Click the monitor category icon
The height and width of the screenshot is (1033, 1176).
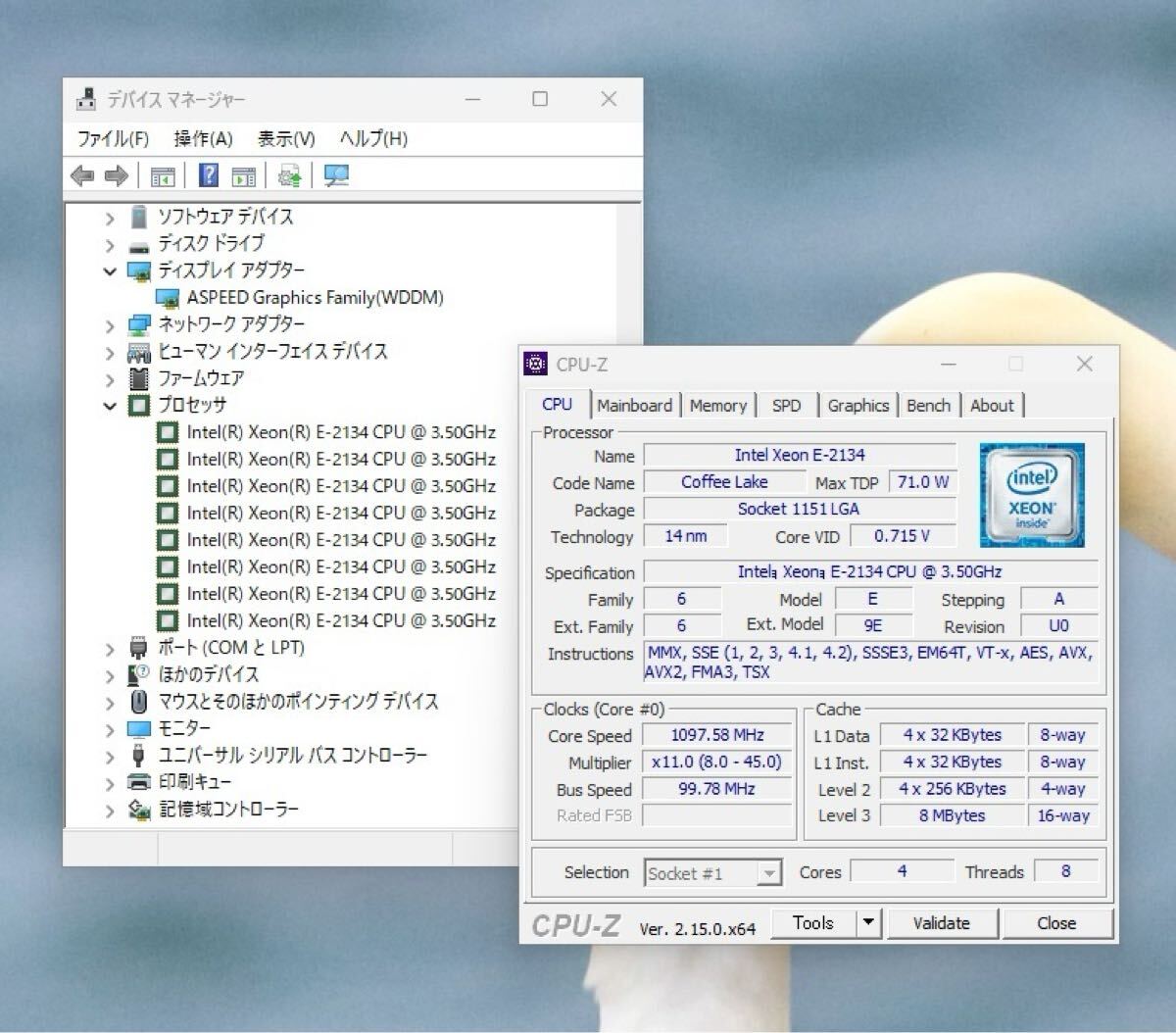(139, 729)
